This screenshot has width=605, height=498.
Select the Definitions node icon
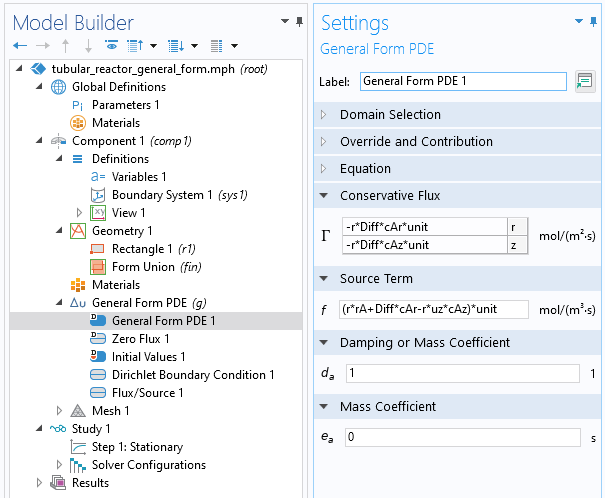click(x=78, y=159)
